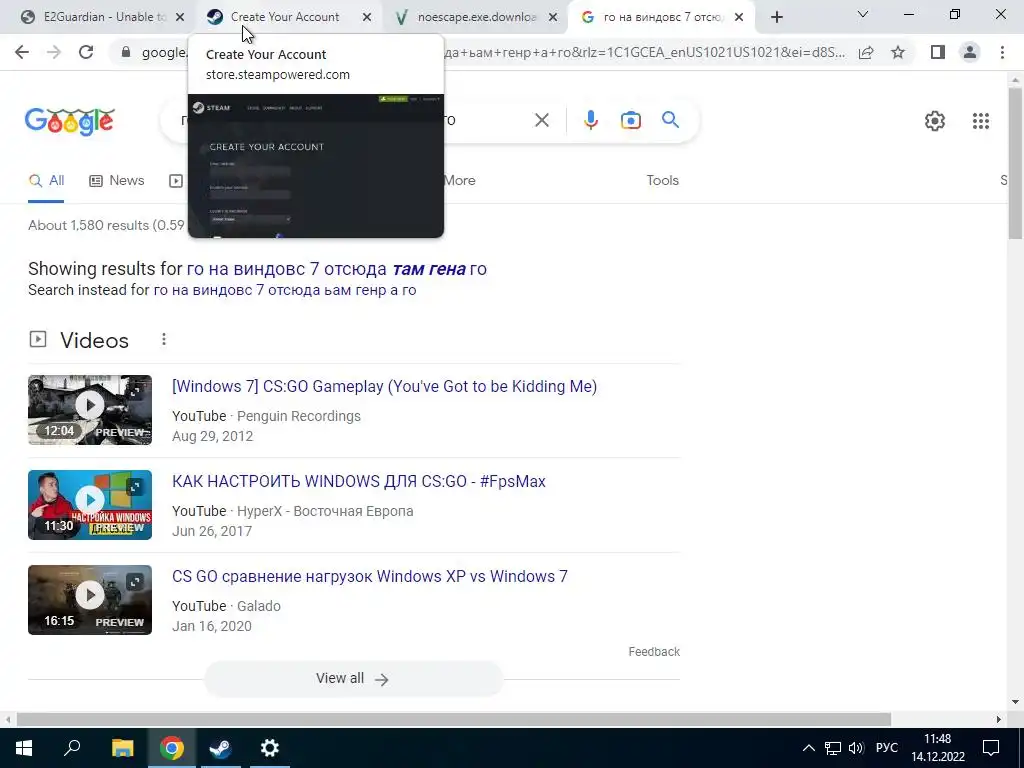The image size is (1024, 768).
Task: Play the 12:04 CS:GO Gameplay thumbnail
Action: pos(90,409)
